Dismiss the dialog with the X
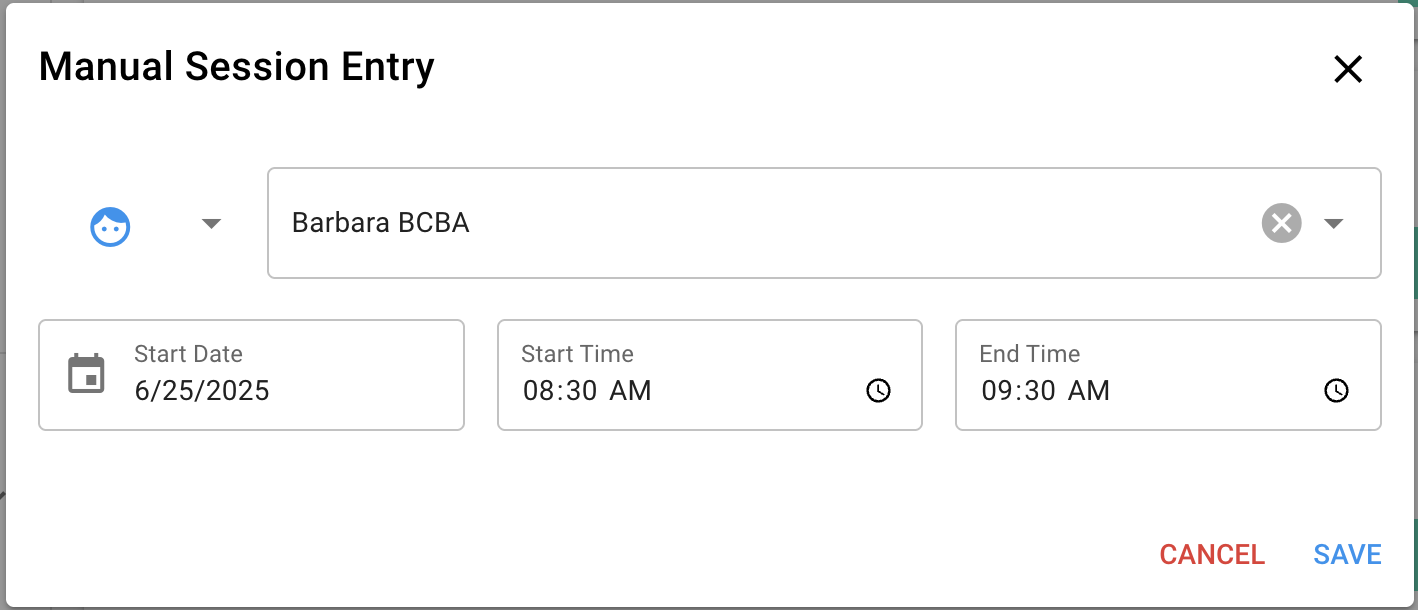The image size is (1418, 610). pyautogui.click(x=1348, y=69)
